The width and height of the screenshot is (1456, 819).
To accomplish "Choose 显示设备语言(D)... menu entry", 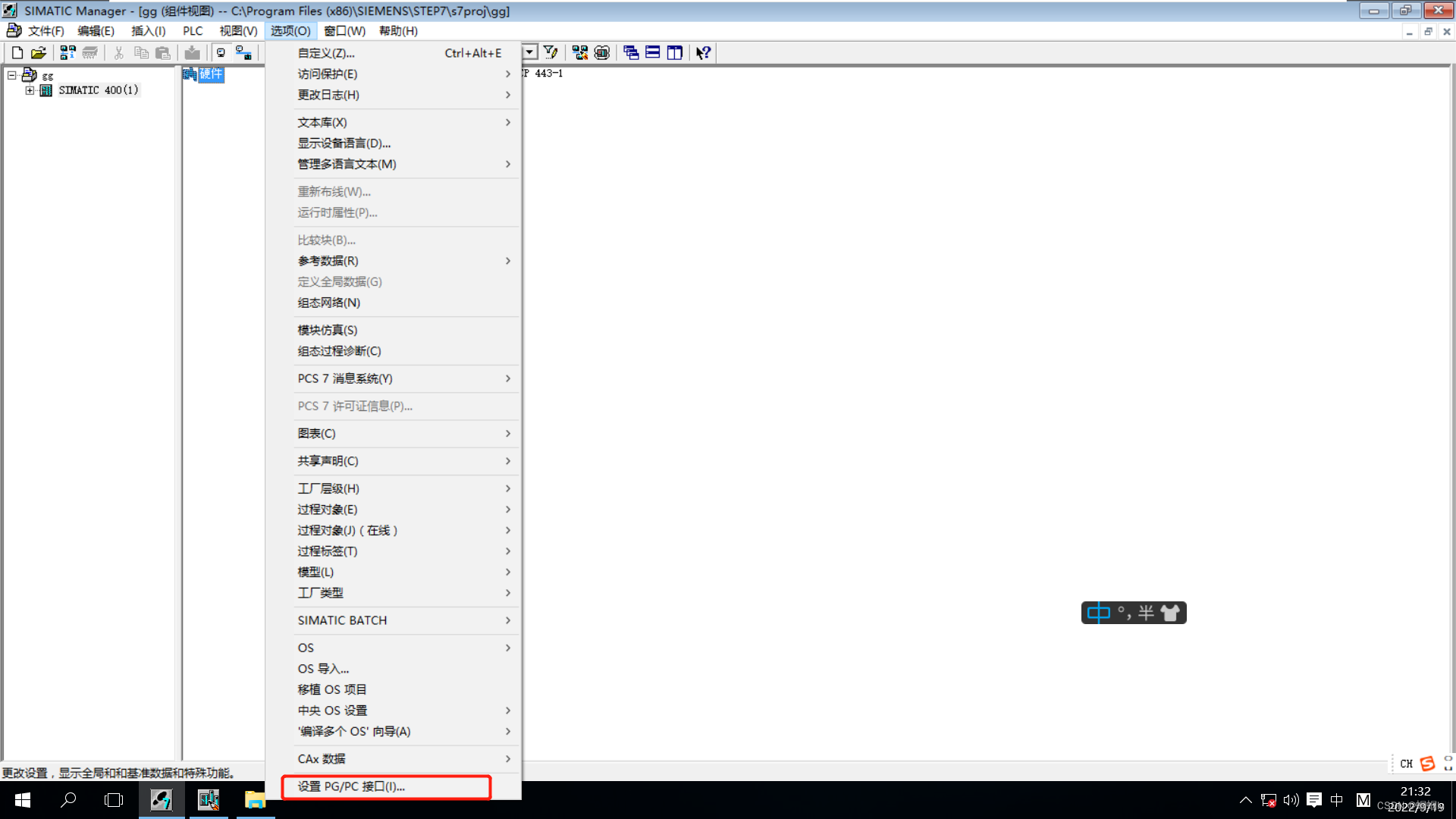I will (x=393, y=143).
